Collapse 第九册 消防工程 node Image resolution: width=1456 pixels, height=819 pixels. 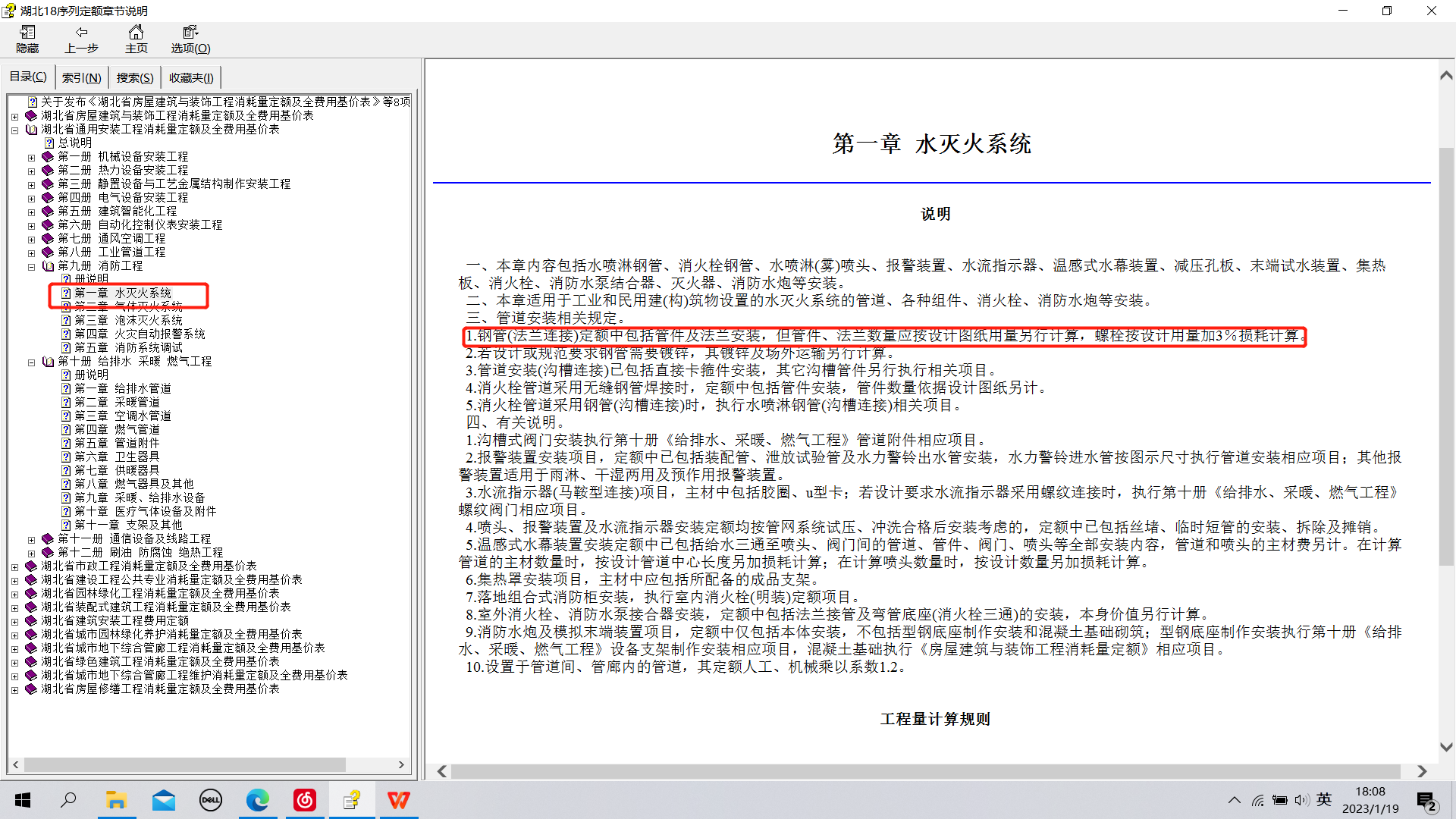coord(31,267)
